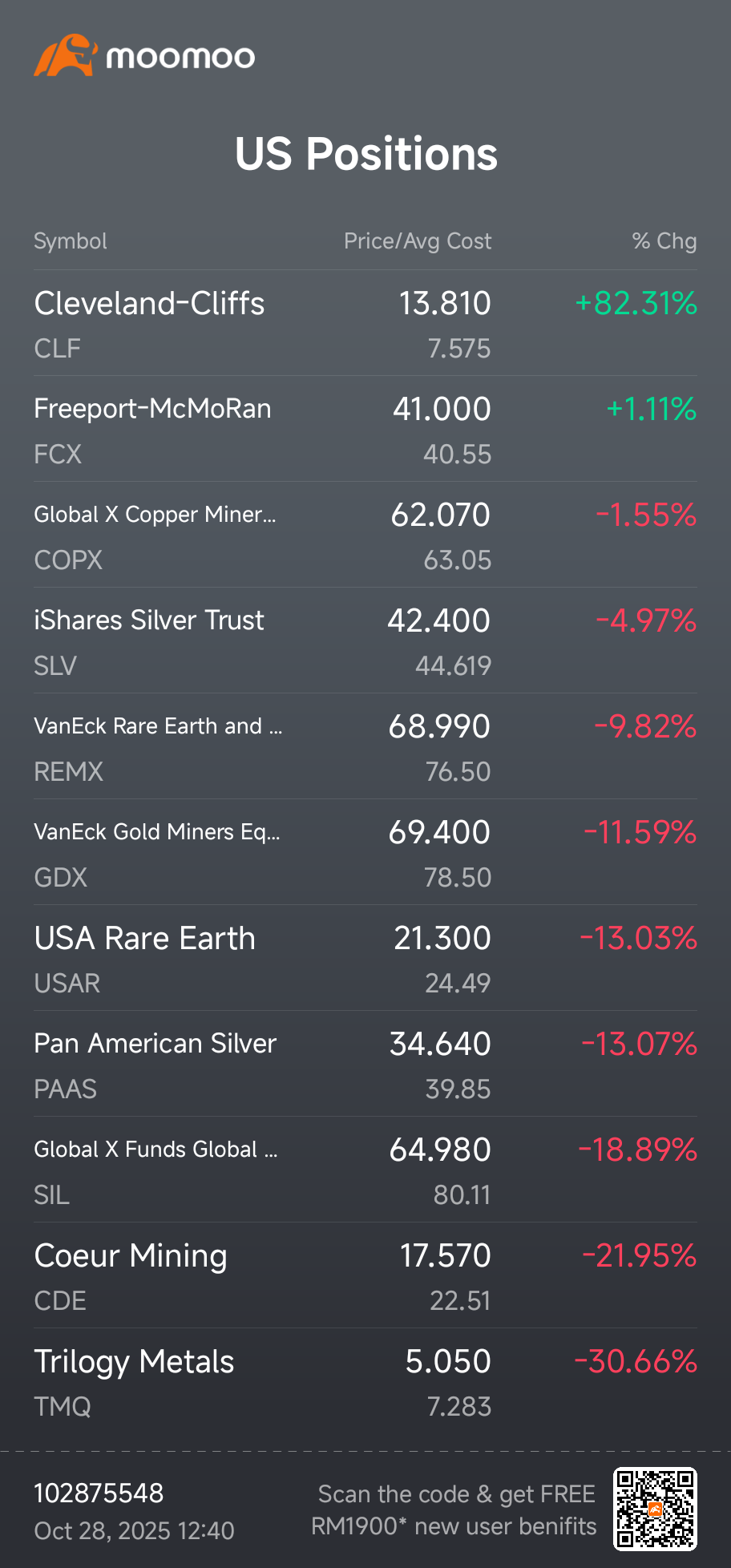
Task: Open the Coeur Mining position
Action: click(131, 1256)
